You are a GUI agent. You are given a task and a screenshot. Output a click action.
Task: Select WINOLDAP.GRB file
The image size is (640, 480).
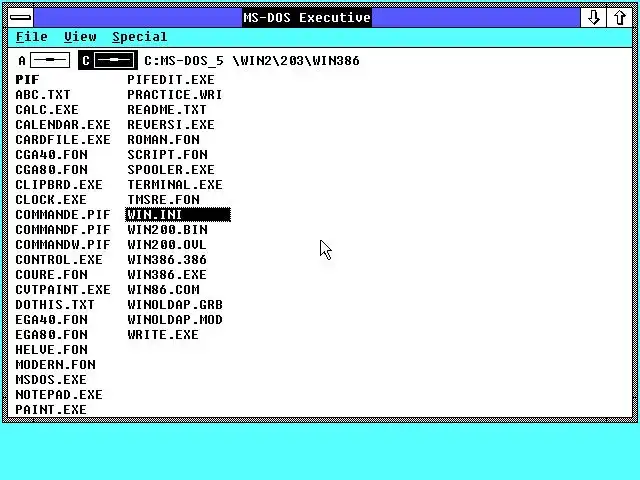[175, 304]
